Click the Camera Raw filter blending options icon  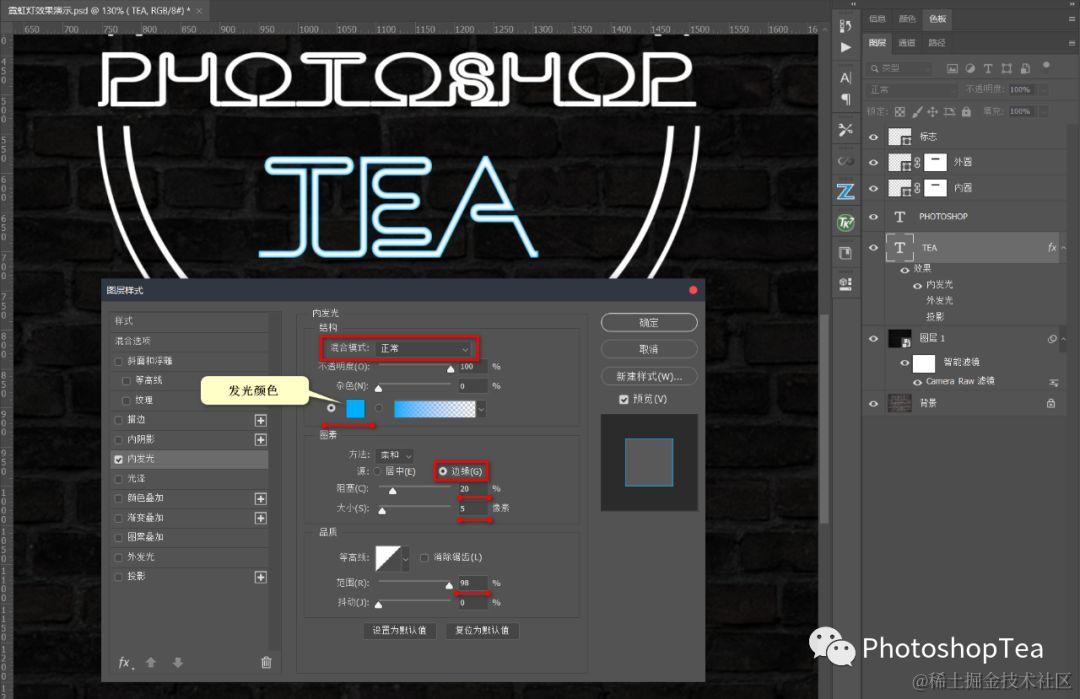click(1053, 382)
